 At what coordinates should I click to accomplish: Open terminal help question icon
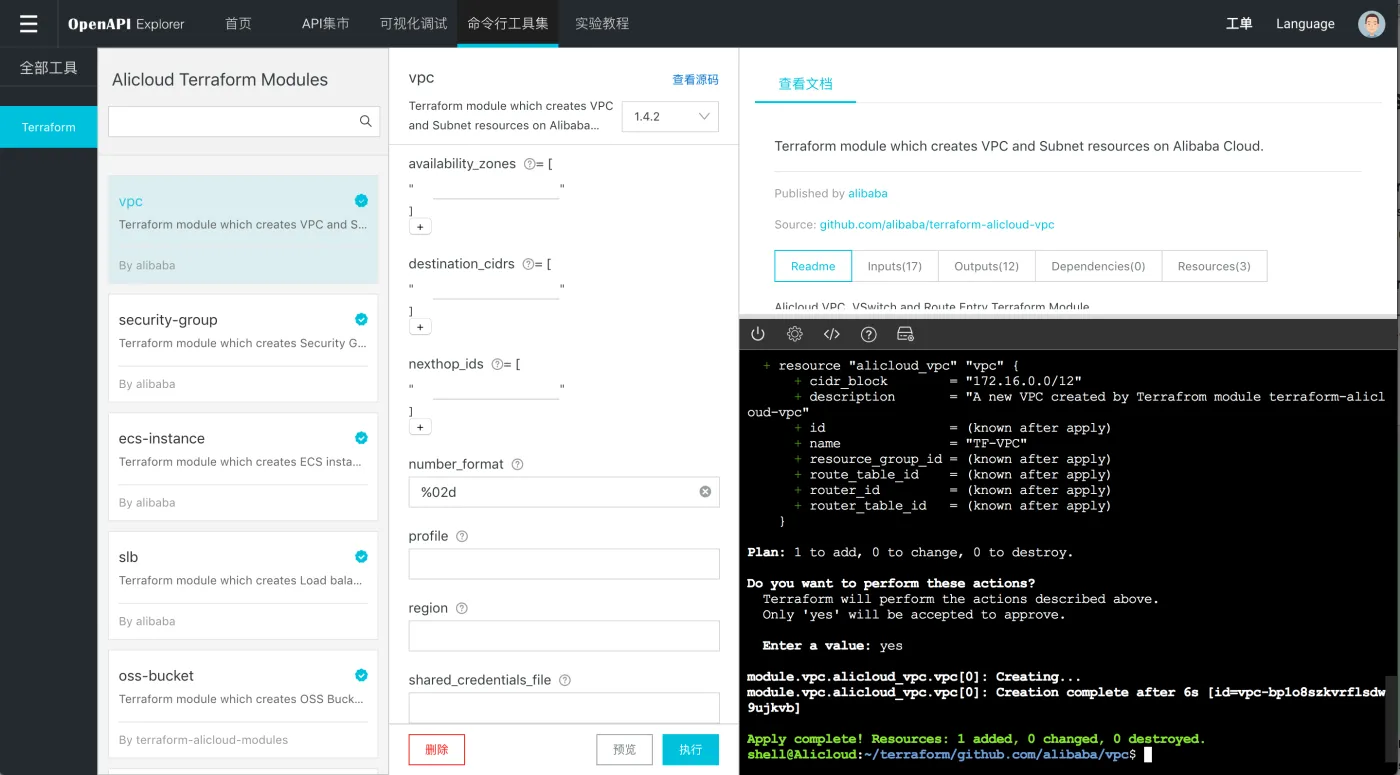[869, 334]
